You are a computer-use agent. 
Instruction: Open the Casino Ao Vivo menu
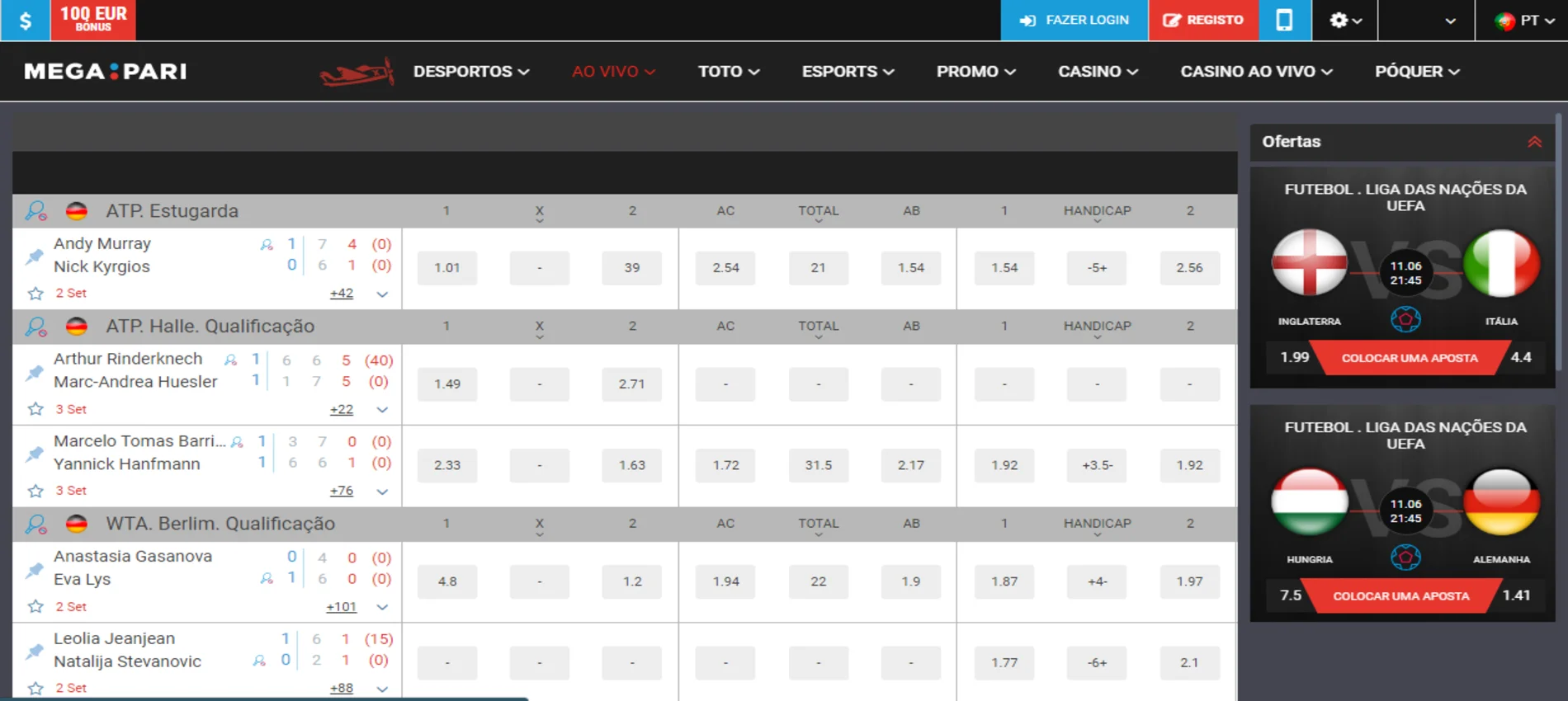coord(1257,72)
